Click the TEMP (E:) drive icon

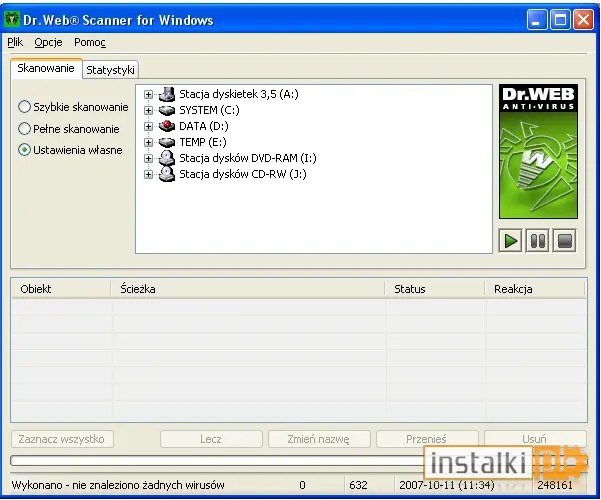(x=167, y=142)
